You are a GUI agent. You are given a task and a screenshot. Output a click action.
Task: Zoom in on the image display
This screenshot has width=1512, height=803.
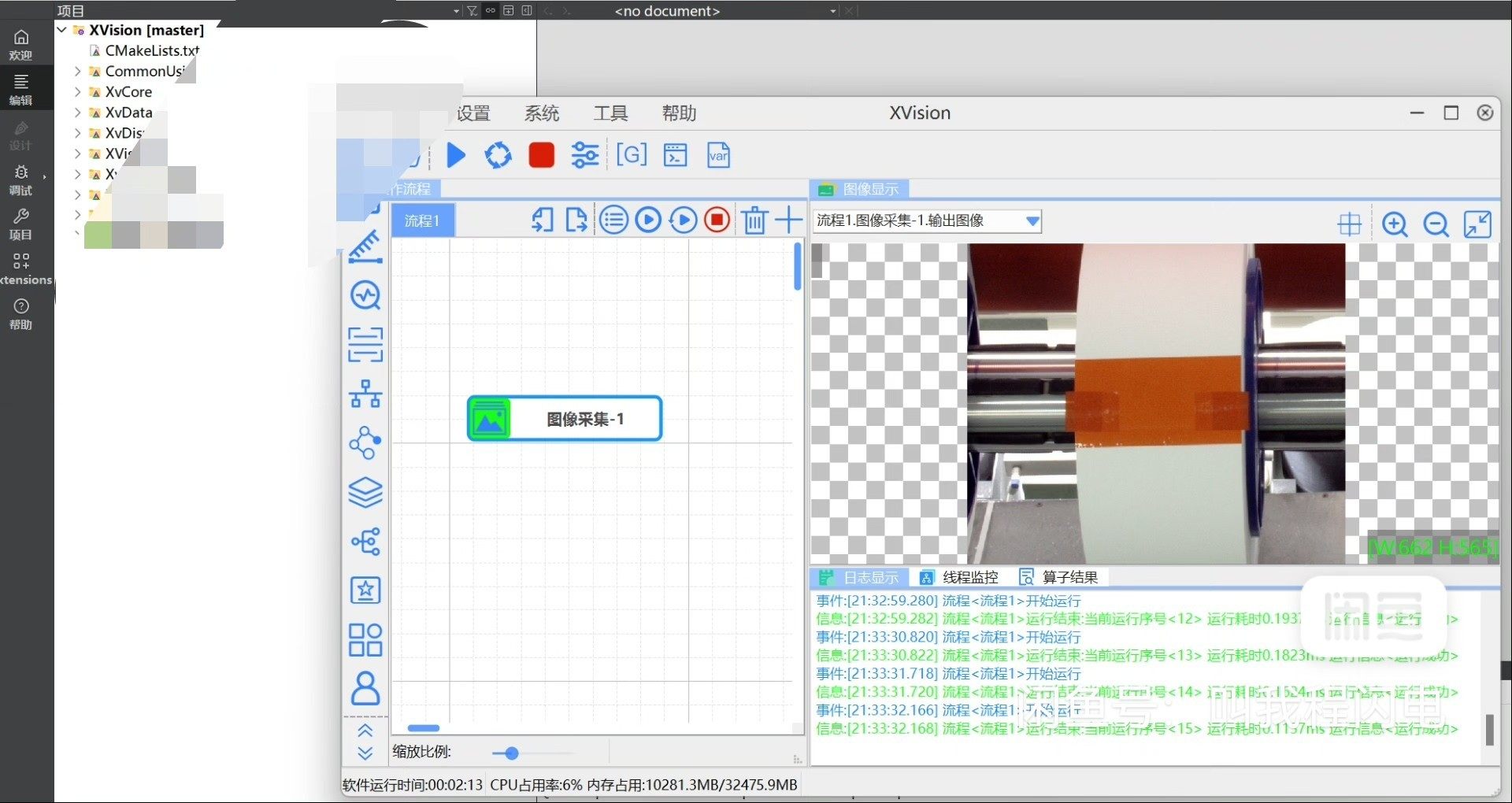click(1395, 224)
